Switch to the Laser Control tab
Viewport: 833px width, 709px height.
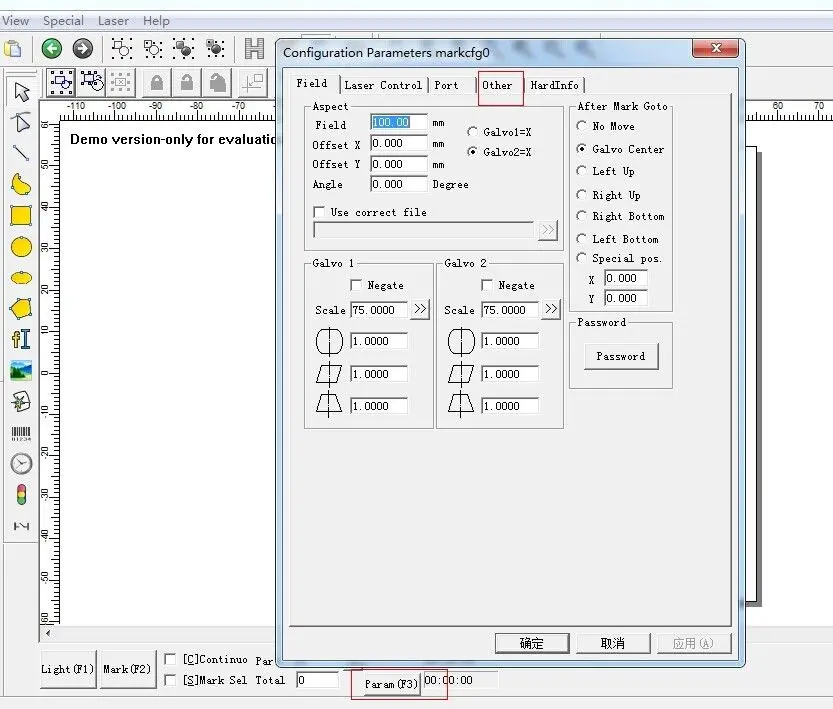tap(383, 85)
